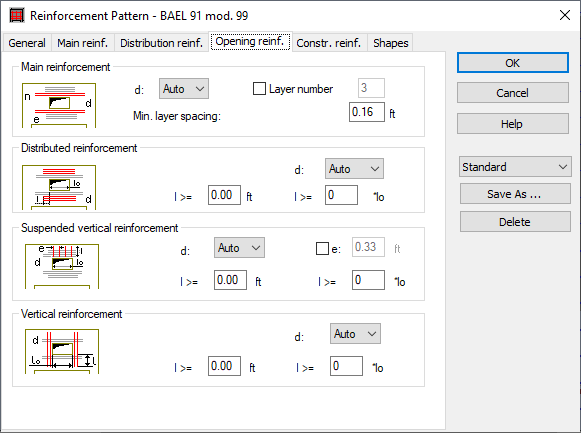Click the red reinforcement app icon in title bar
This screenshot has width=581, height=433.
pos(17,16)
